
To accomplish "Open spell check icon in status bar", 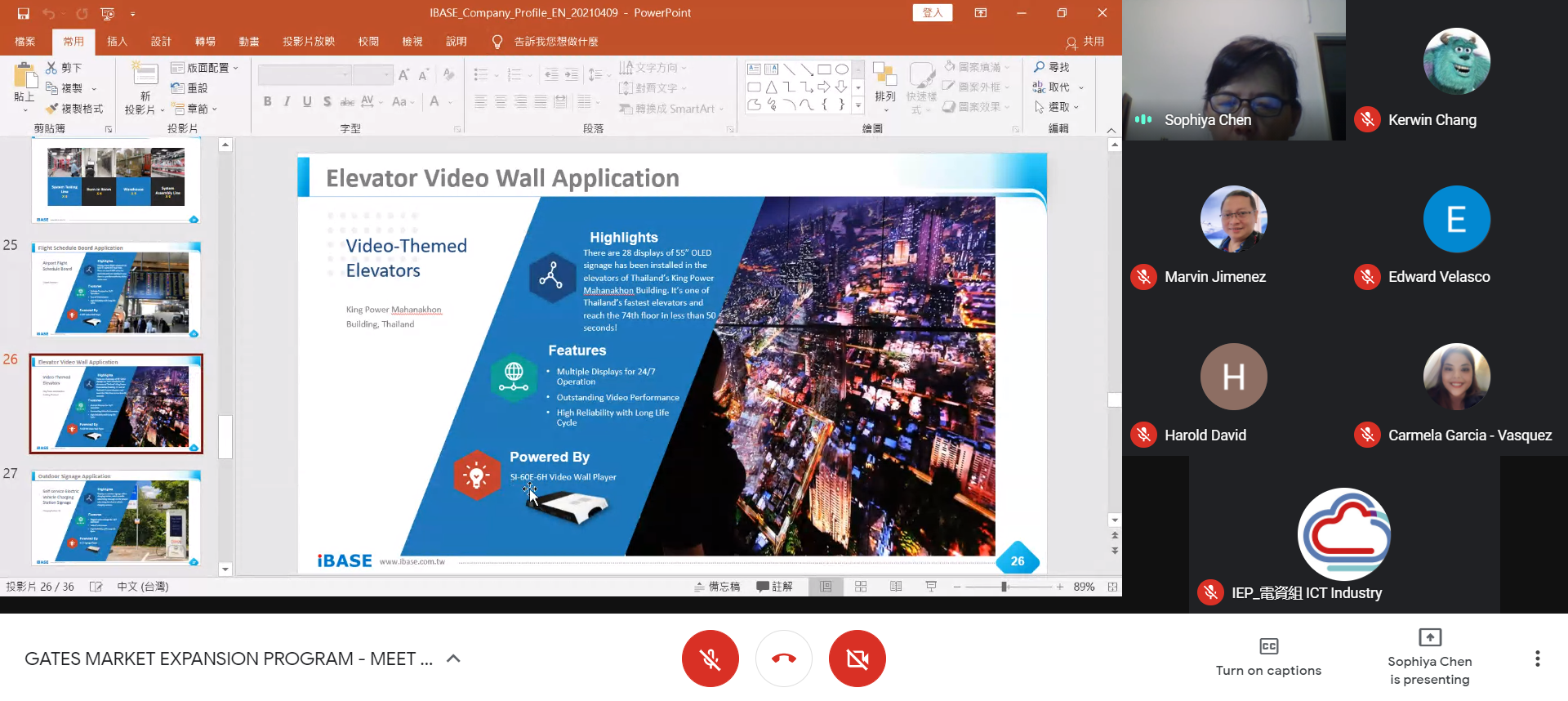I will pyautogui.click(x=96, y=587).
